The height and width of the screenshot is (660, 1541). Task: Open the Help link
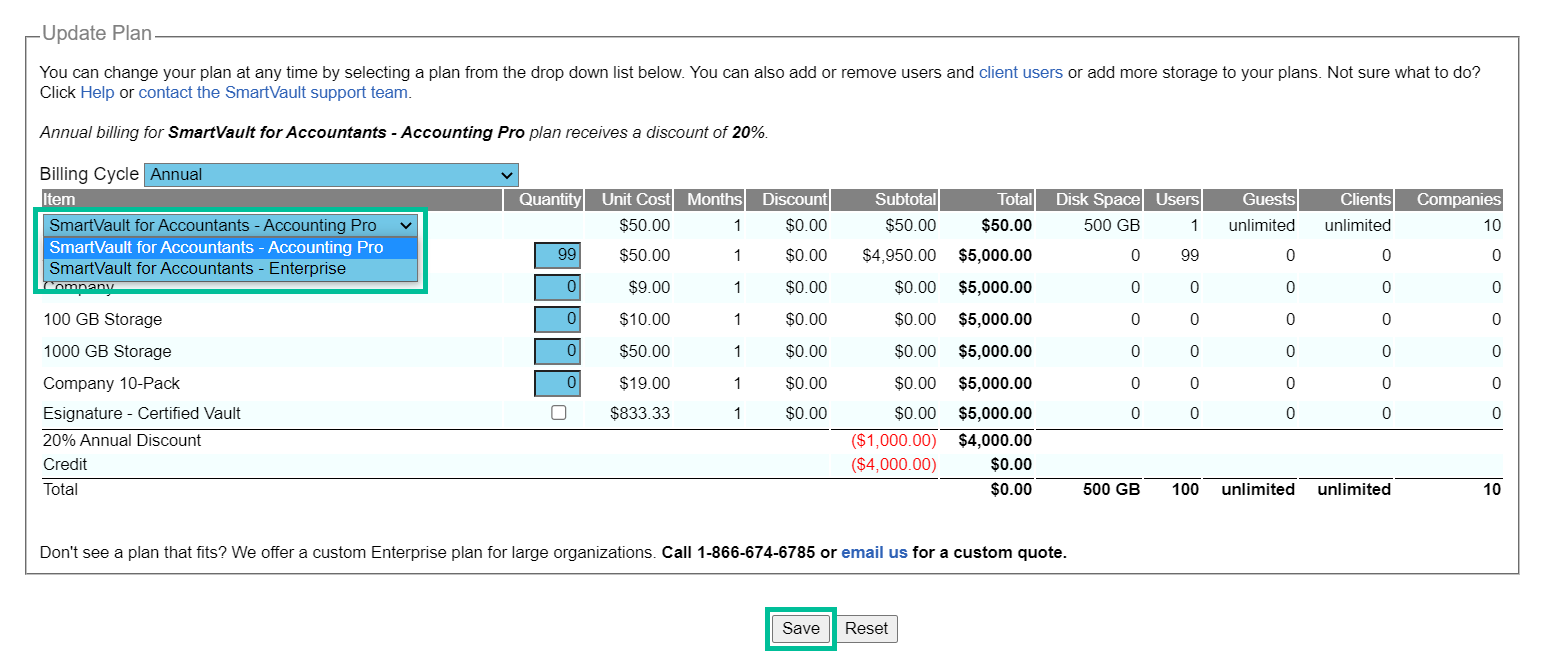coord(97,92)
